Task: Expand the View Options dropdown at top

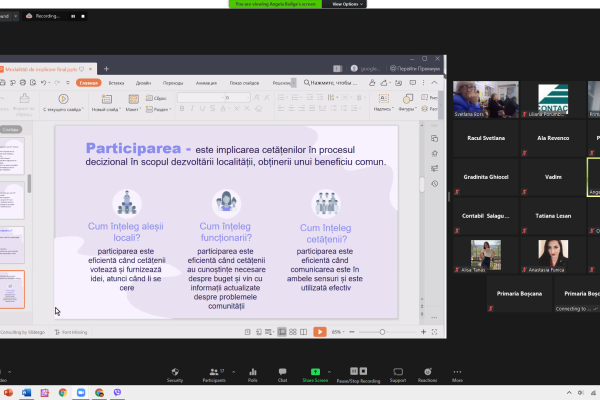Action: point(345,4)
